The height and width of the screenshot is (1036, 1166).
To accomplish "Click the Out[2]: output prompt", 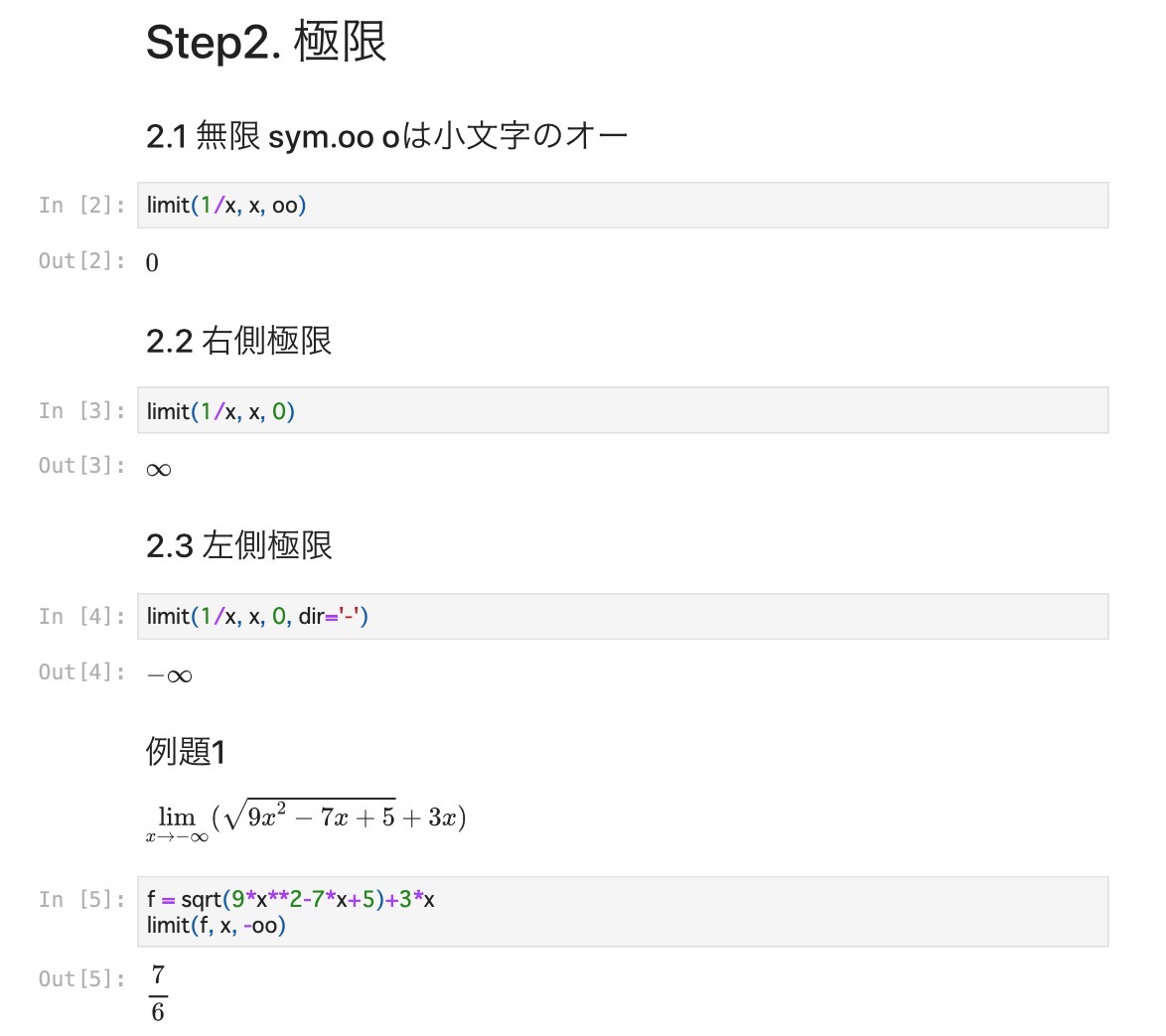I will [81, 261].
